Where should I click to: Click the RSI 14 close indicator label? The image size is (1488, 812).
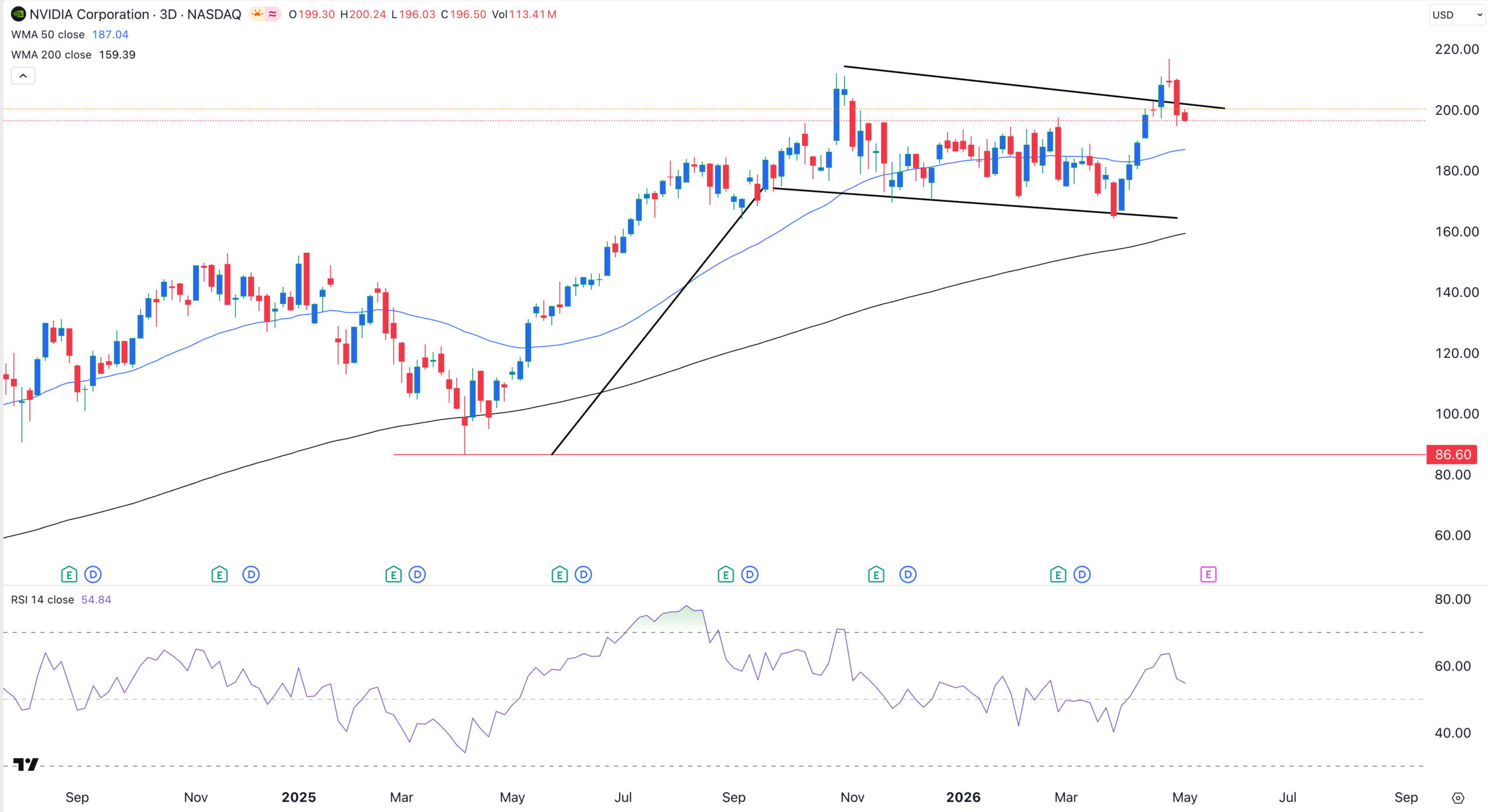click(42, 599)
